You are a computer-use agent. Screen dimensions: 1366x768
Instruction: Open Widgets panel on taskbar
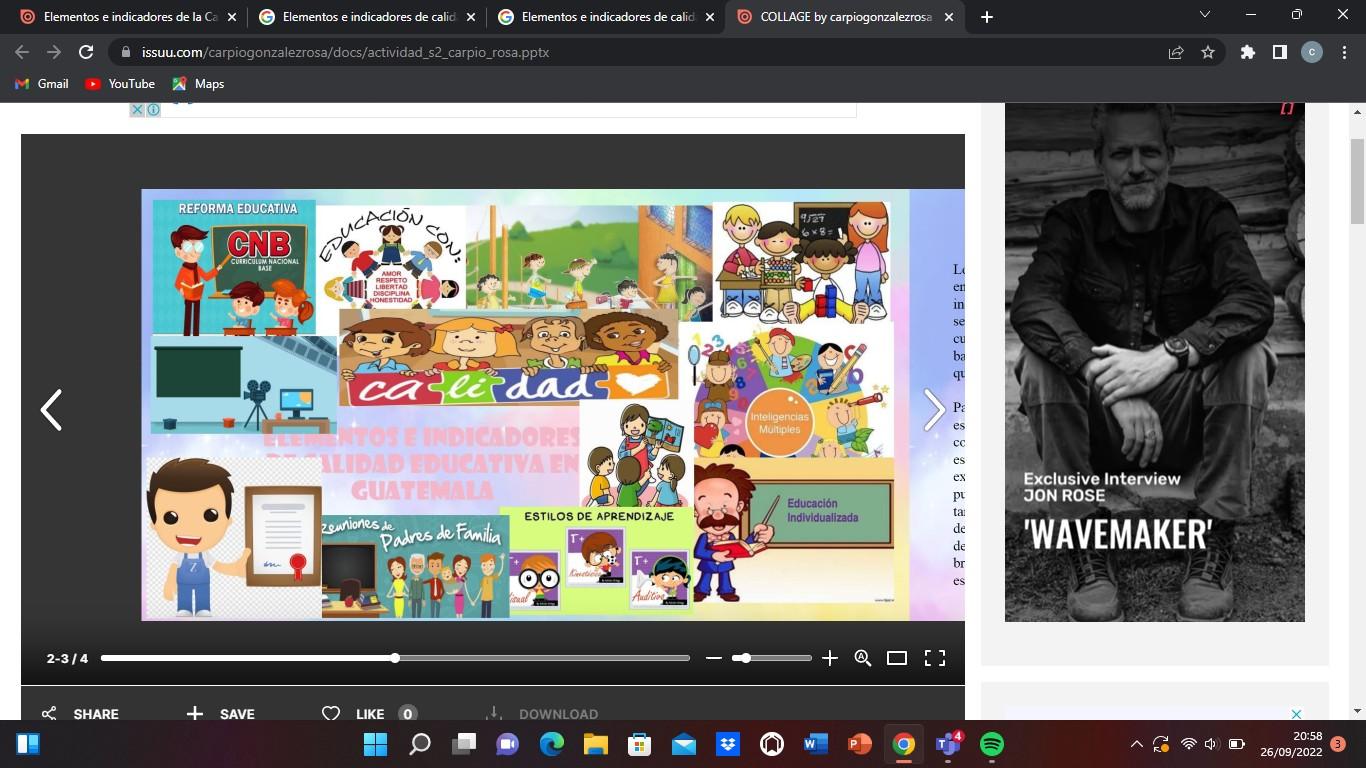point(28,744)
